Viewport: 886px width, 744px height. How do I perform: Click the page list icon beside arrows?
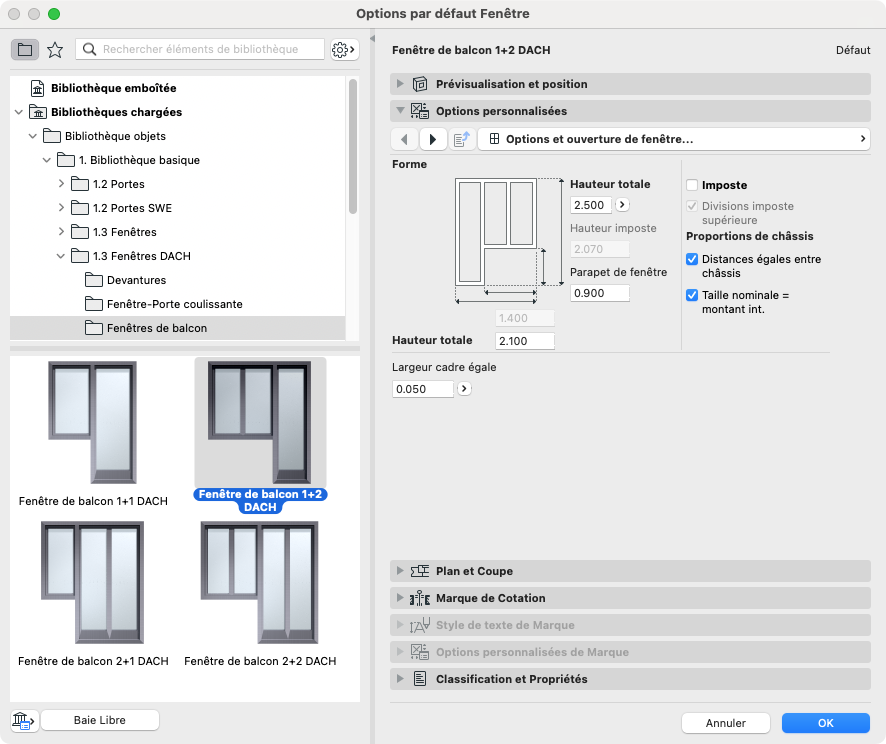coord(462,139)
